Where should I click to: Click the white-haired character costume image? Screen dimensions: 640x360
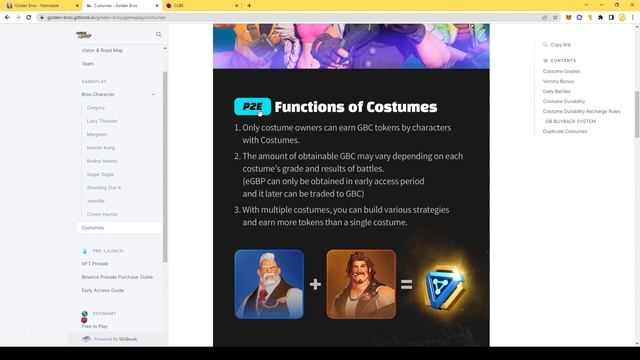[269, 284]
